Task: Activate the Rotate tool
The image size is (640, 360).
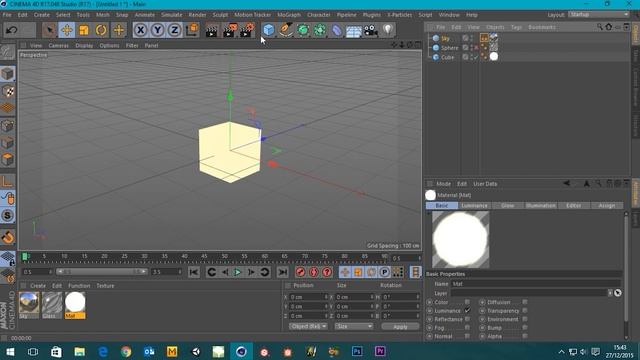Action: click(x=101, y=30)
